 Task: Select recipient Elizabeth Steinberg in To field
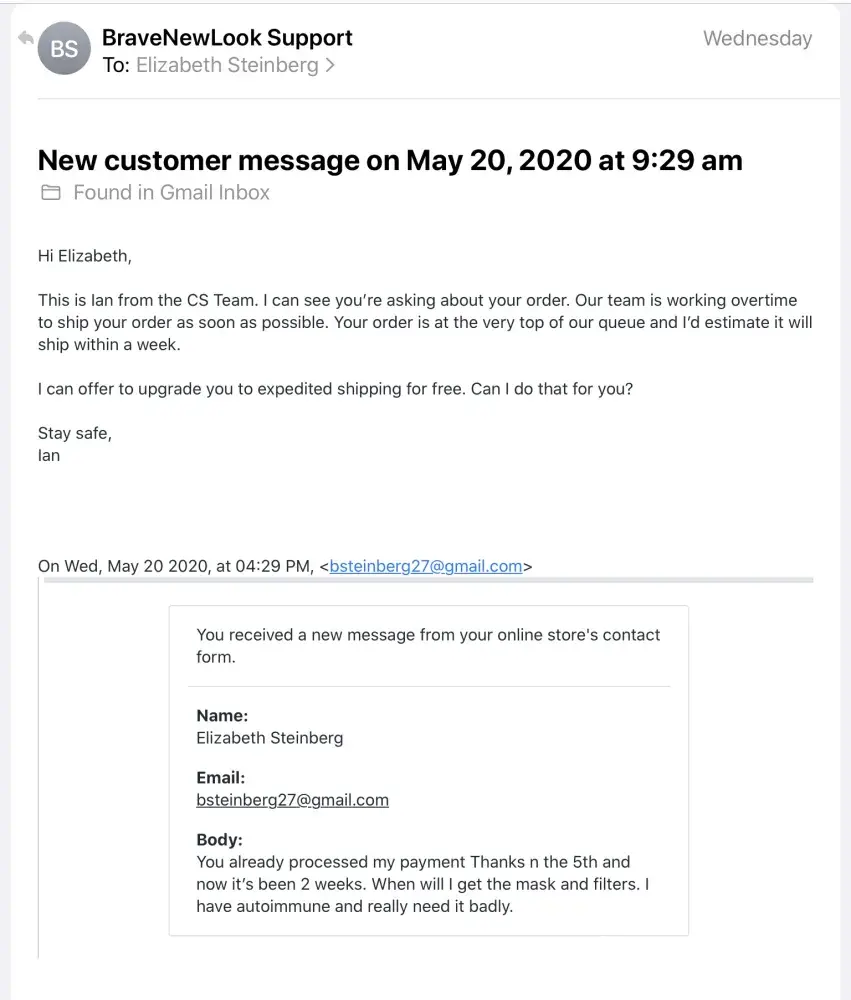(x=227, y=66)
